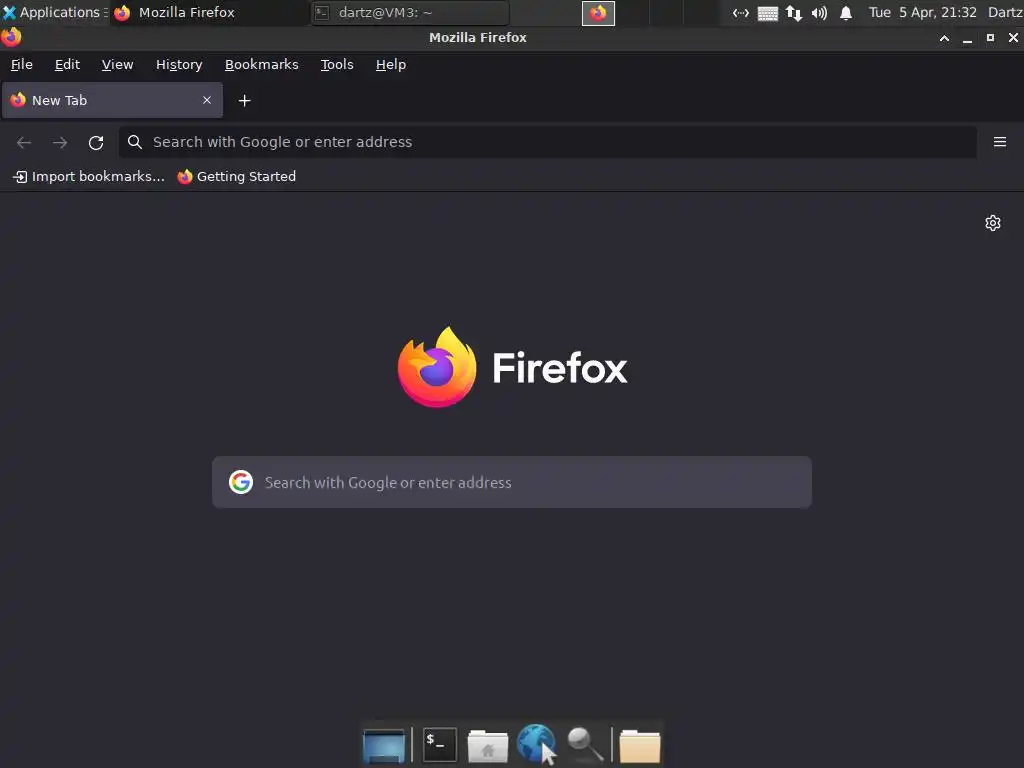Open application finder magnifier in dock

[x=585, y=744]
